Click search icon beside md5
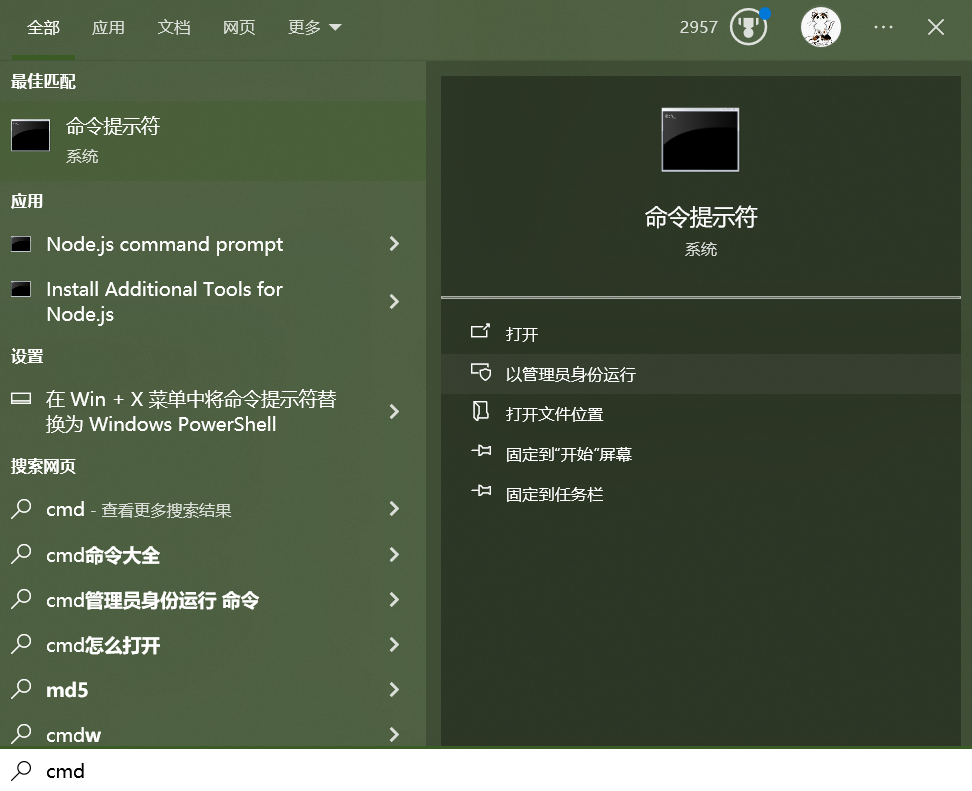The width and height of the screenshot is (972, 791). tap(21, 689)
